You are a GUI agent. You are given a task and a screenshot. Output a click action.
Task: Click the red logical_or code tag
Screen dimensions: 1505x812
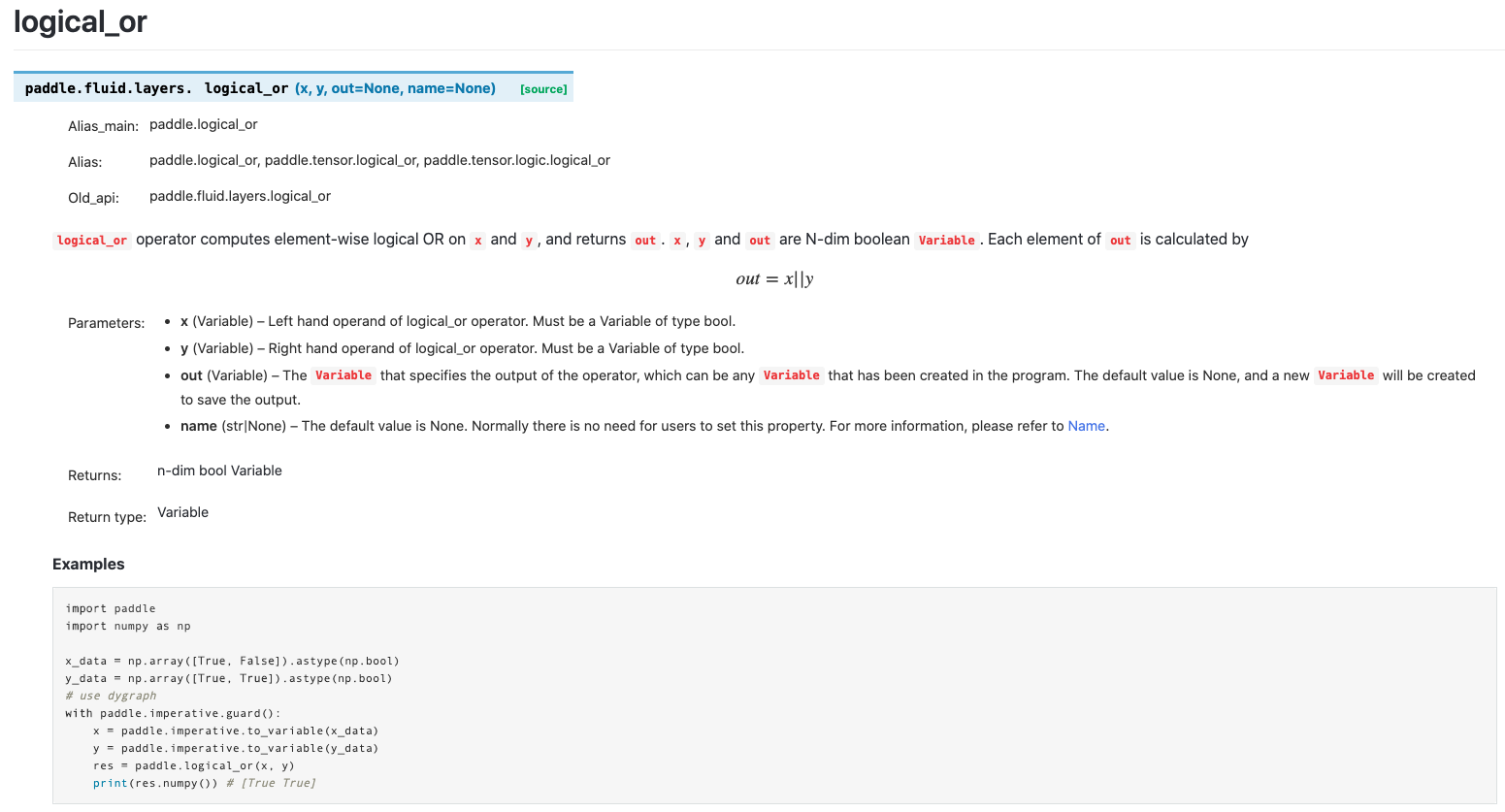tap(92, 241)
